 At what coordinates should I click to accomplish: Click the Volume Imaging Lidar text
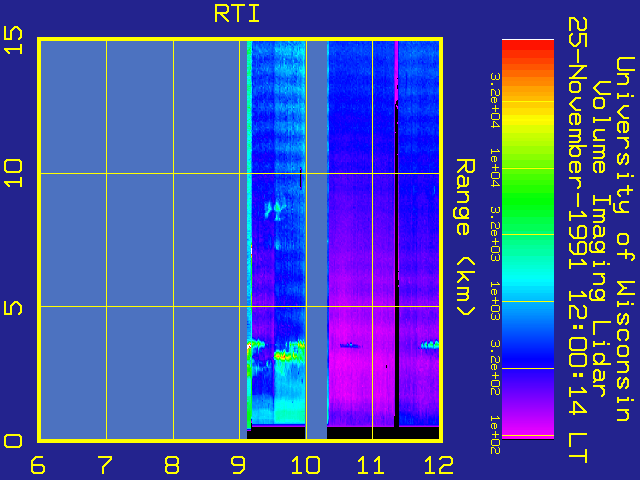point(601,239)
